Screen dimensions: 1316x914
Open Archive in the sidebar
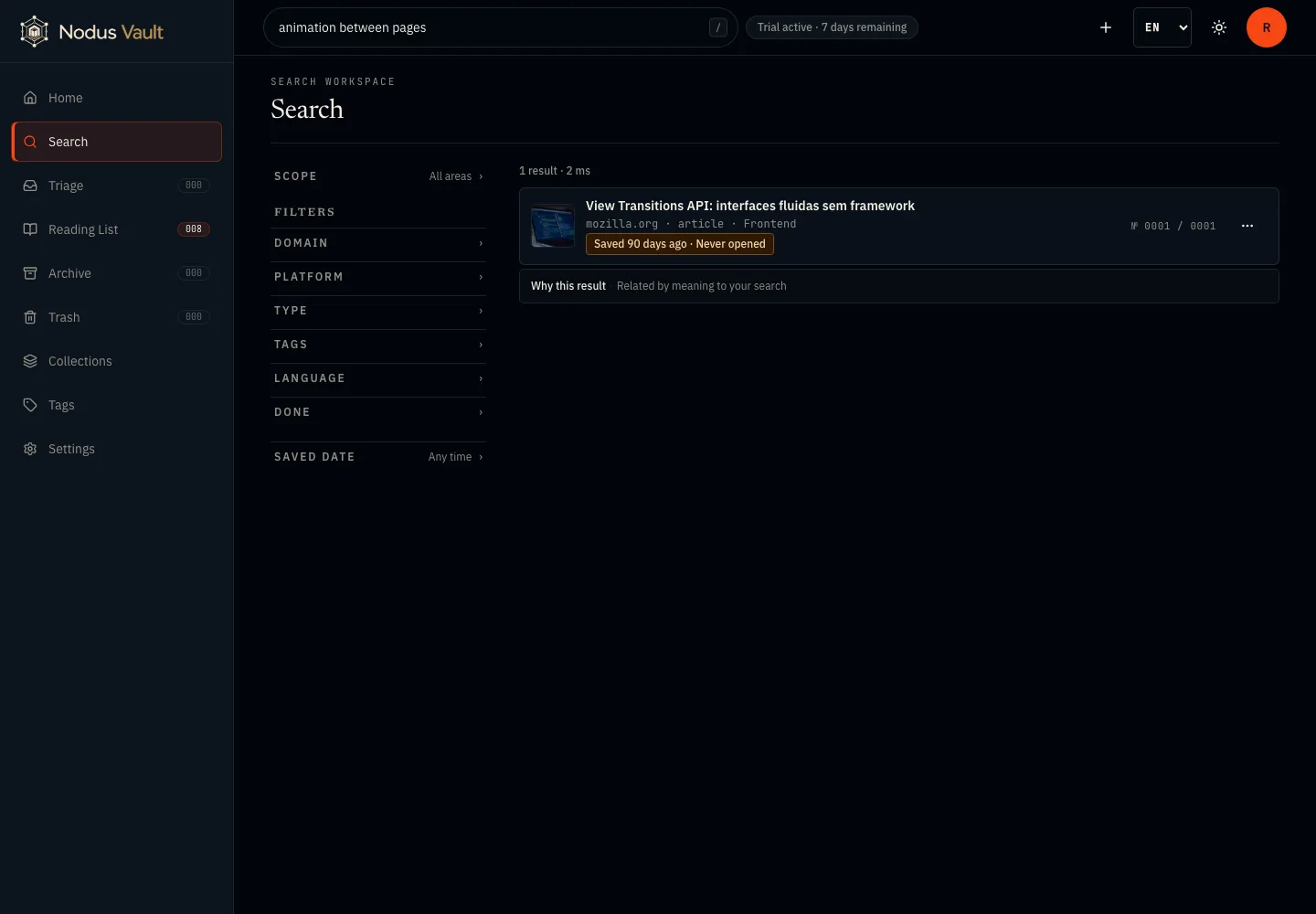pos(117,273)
